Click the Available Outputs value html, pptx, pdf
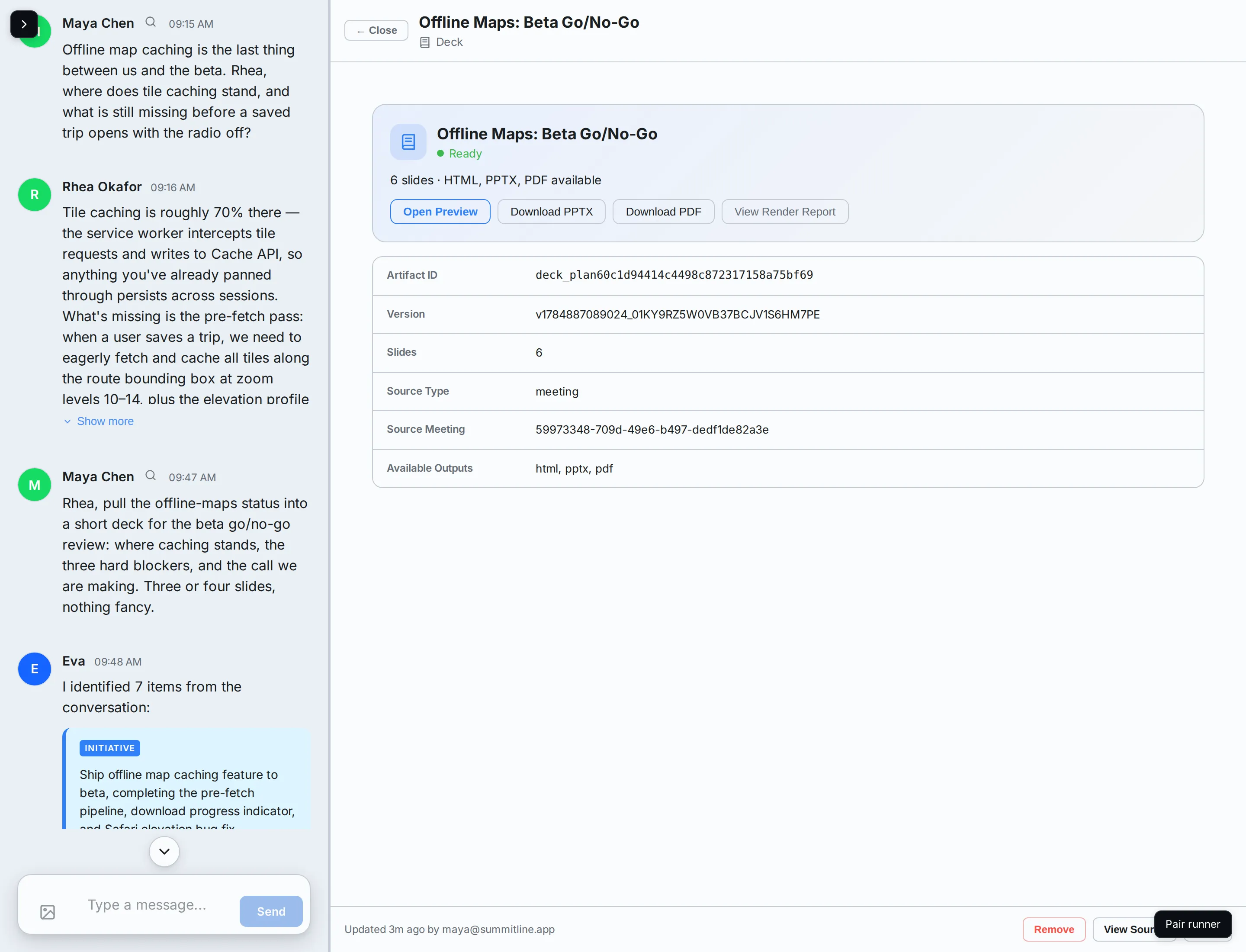The width and height of the screenshot is (1246, 952). 574,469
